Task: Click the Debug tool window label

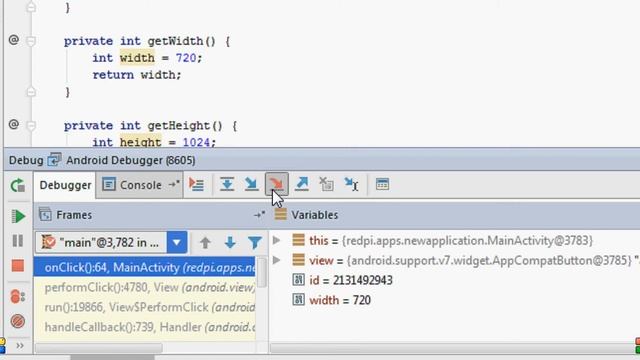Action: 26,160
